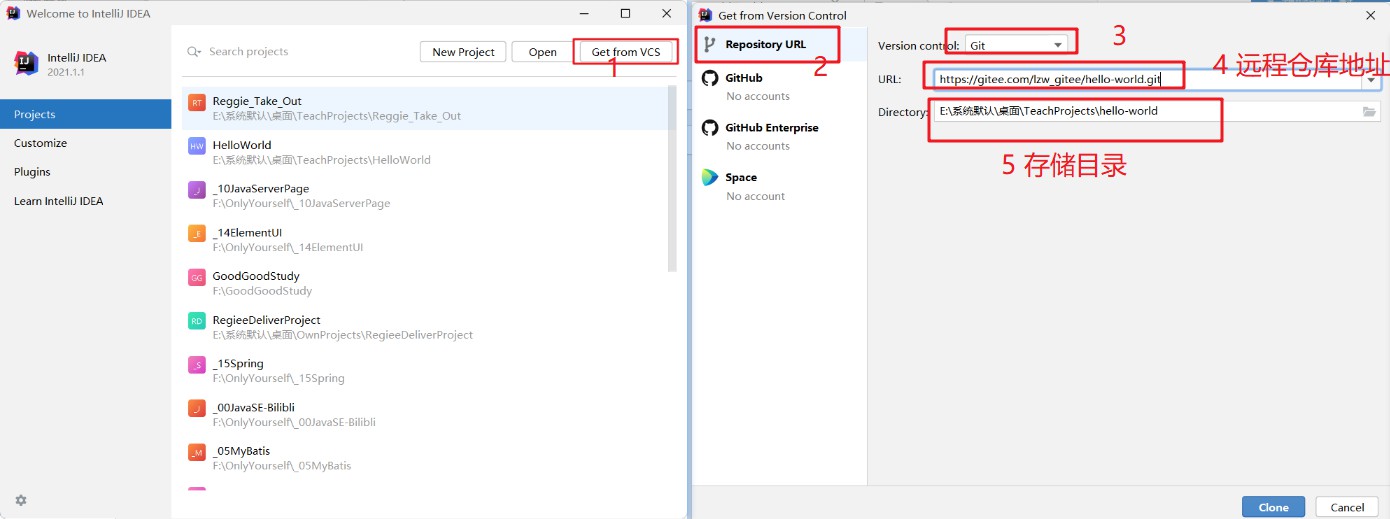Open HelloWorld project name

(242, 145)
